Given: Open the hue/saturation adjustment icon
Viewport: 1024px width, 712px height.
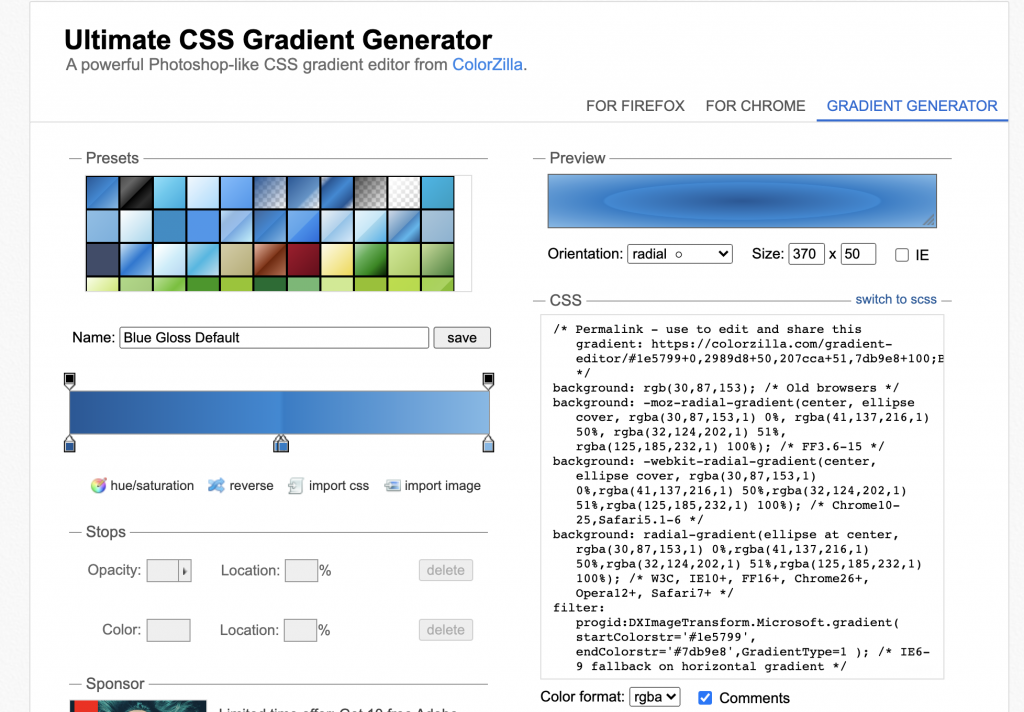Looking at the screenshot, I should click(x=98, y=485).
